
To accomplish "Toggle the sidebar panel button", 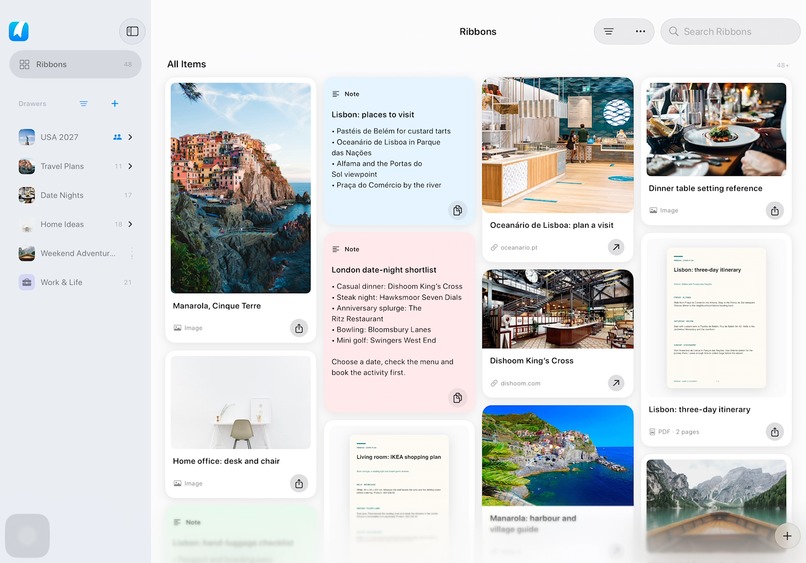I will coord(132,31).
